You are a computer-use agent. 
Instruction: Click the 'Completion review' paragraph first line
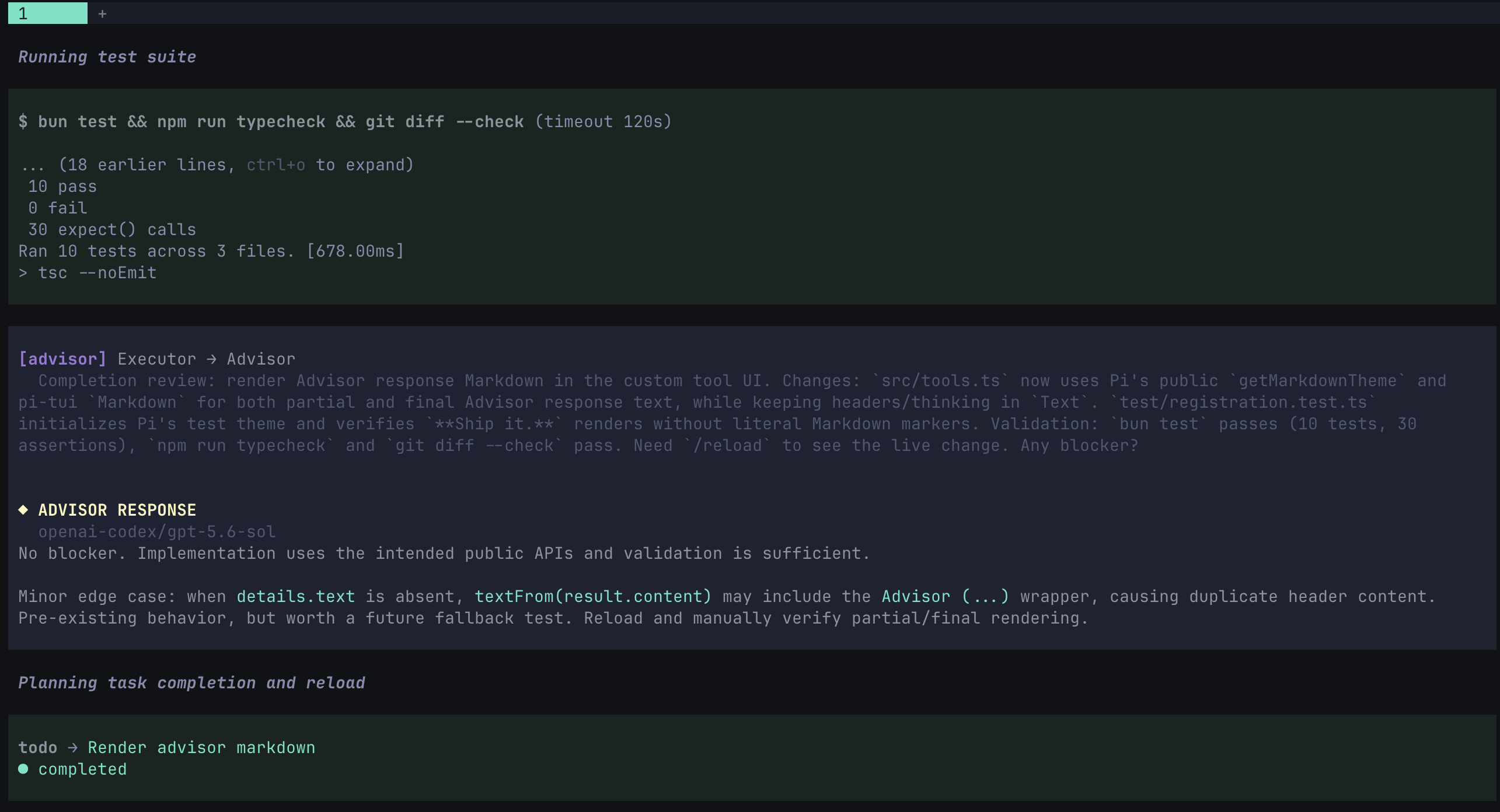point(742,380)
